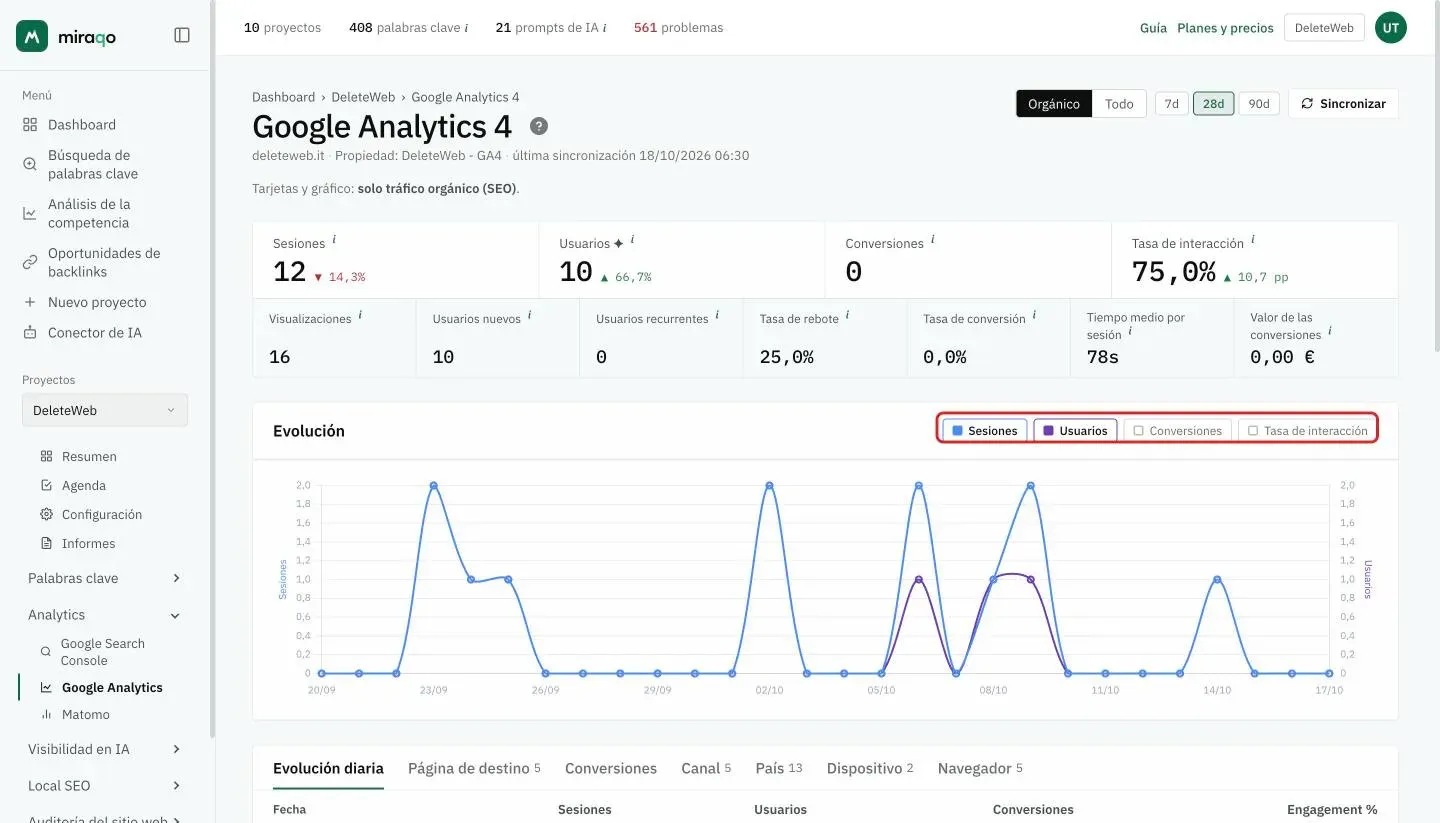
Task: Switch to the Página de destino tab
Action: click(x=474, y=768)
